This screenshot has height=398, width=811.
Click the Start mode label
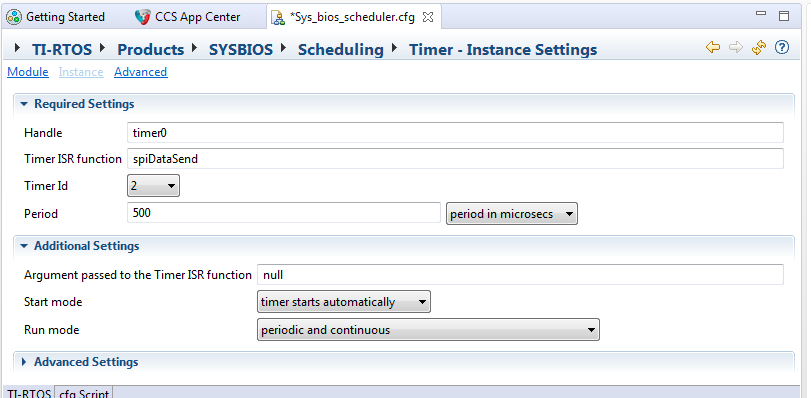[x=53, y=302]
